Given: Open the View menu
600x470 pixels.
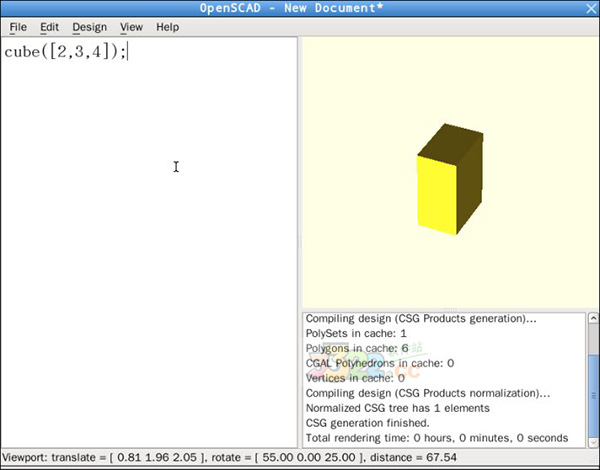Looking at the screenshot, I should (x=131, y=27).
